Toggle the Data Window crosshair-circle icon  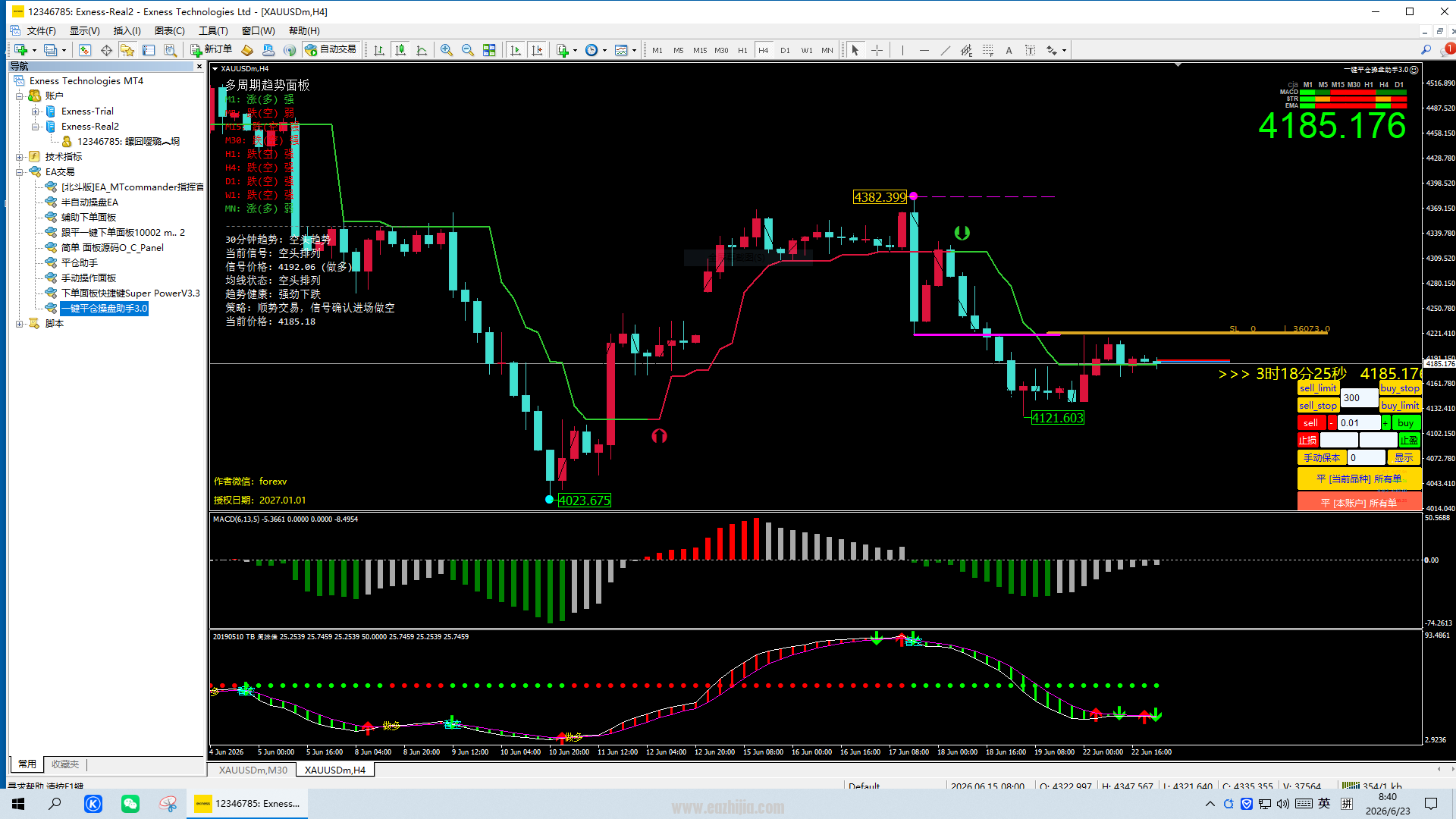pos(106,50)
